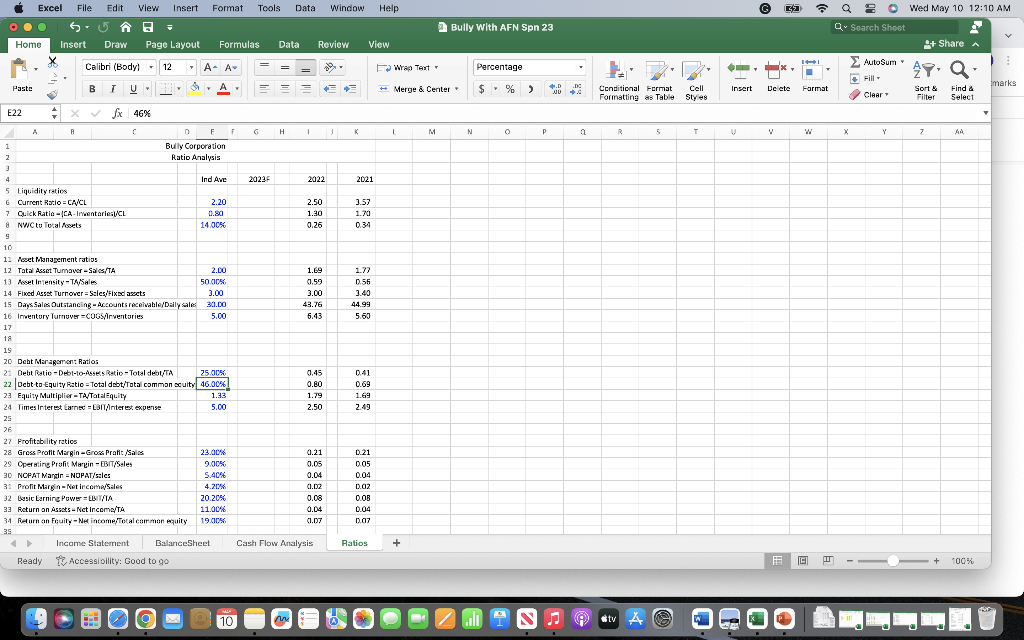Click the Home icon in title bar
The image size is (1024, 640).
coord(125,27)
